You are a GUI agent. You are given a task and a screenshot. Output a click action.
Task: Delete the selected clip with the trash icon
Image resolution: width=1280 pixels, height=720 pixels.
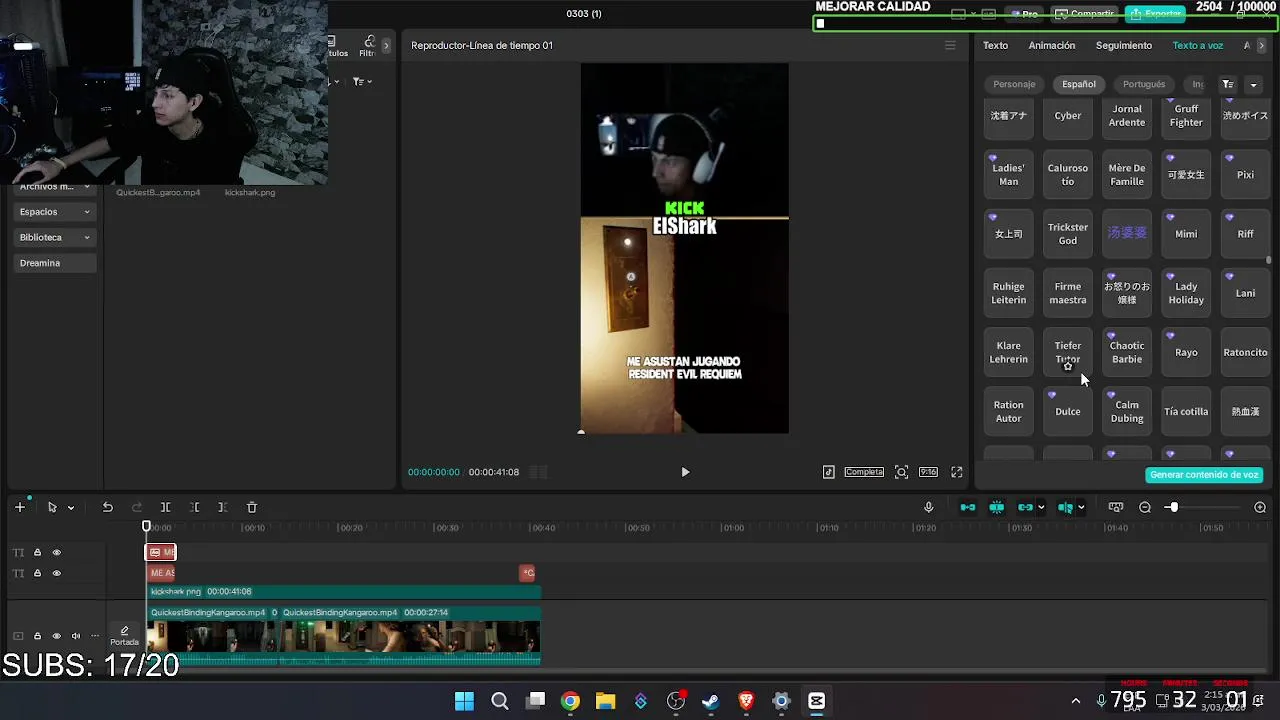coord(252,507)
